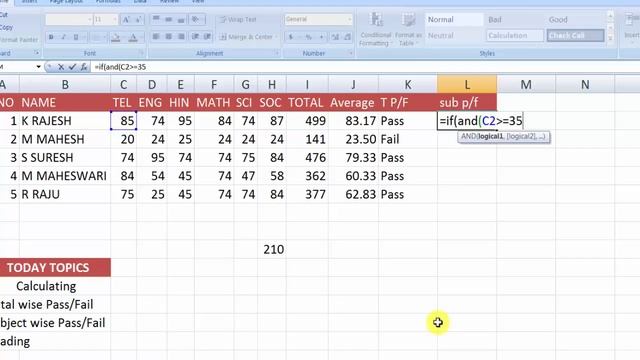
Task: Center text horizontally in the cell
Action: click(x=169, y=37)
